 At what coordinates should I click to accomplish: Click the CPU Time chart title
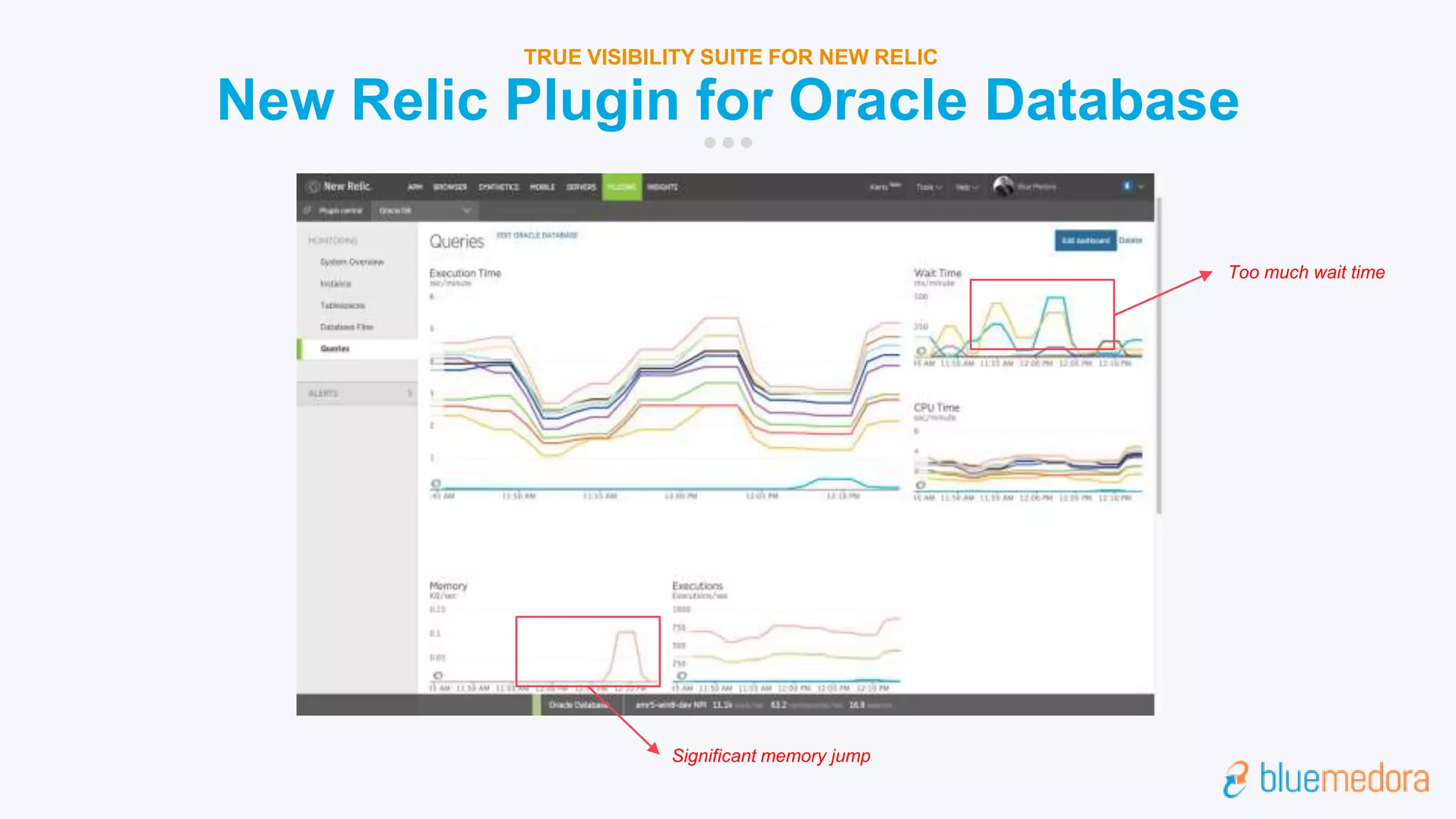coord(936,407)
